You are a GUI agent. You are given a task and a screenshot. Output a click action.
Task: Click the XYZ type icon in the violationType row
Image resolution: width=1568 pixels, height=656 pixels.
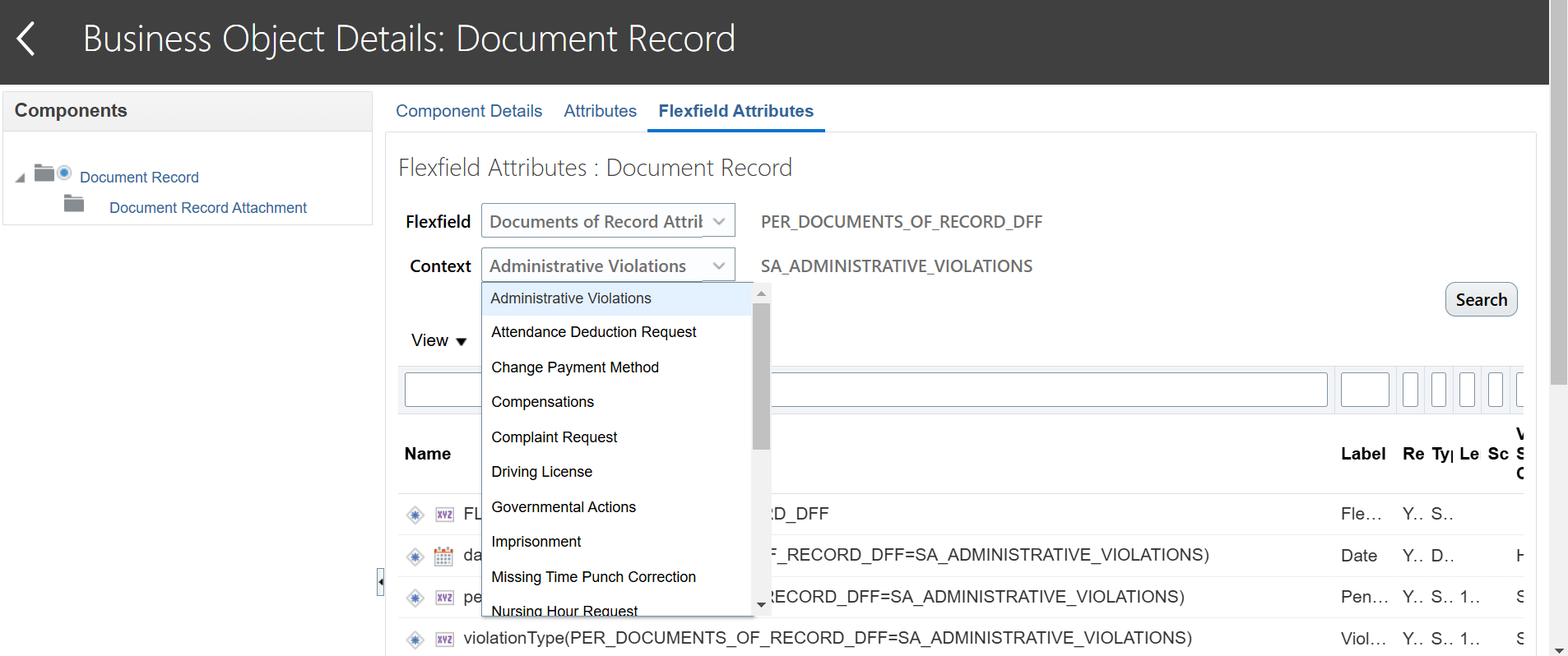tap(444, 639)
